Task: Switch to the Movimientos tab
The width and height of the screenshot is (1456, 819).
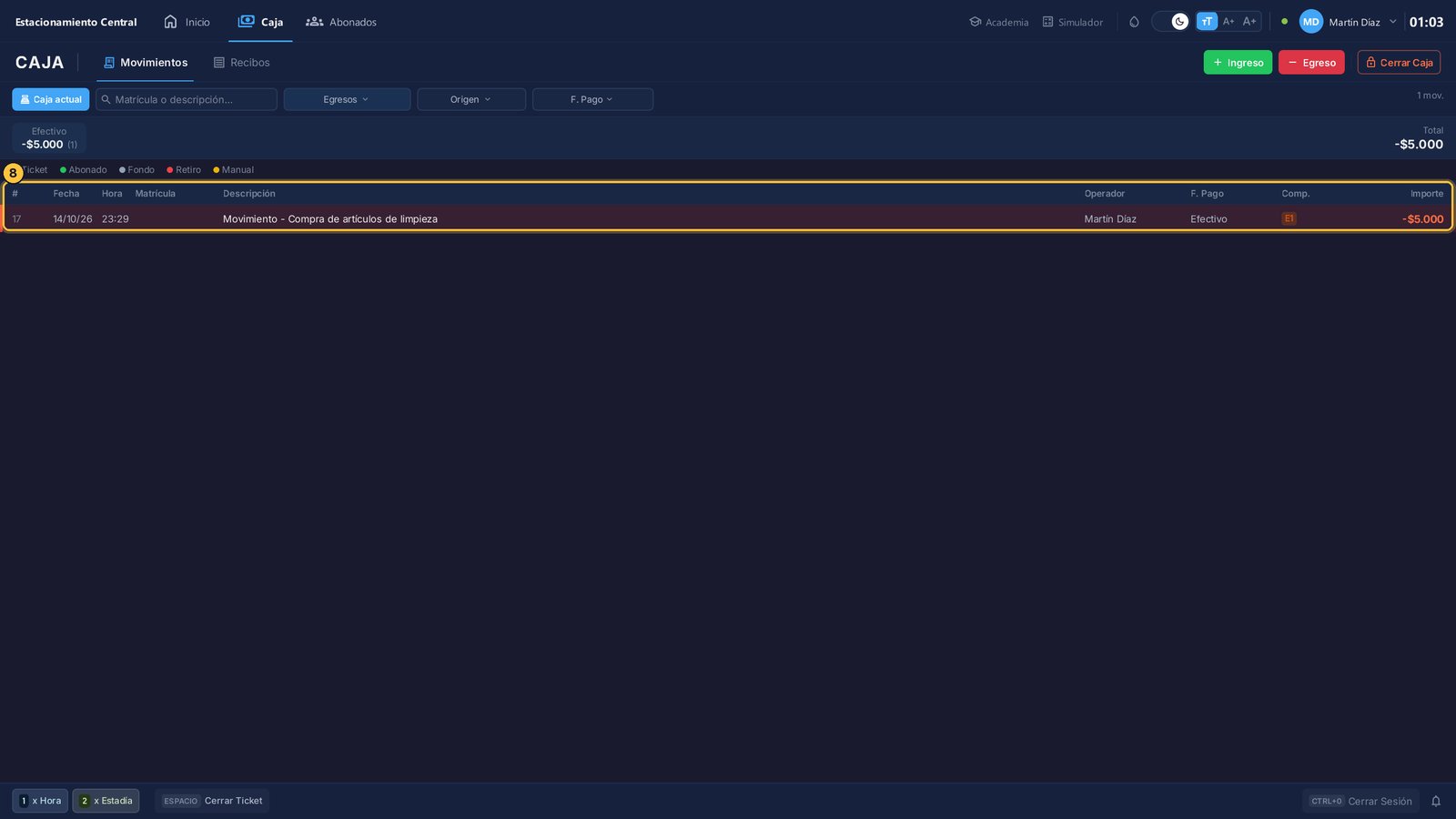Action: pos(146,63)
